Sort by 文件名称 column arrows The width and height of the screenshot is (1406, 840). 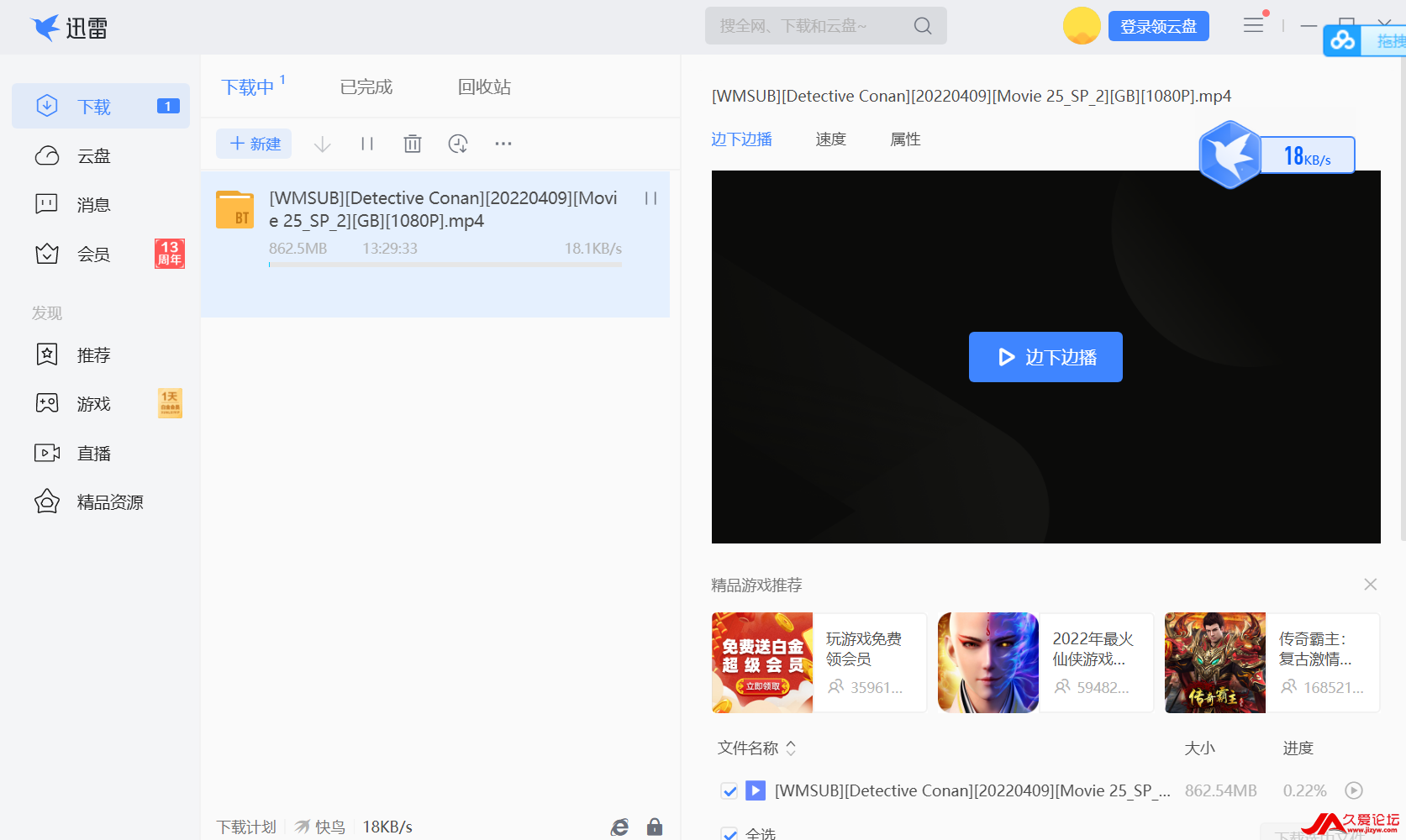tap(791, 748)
